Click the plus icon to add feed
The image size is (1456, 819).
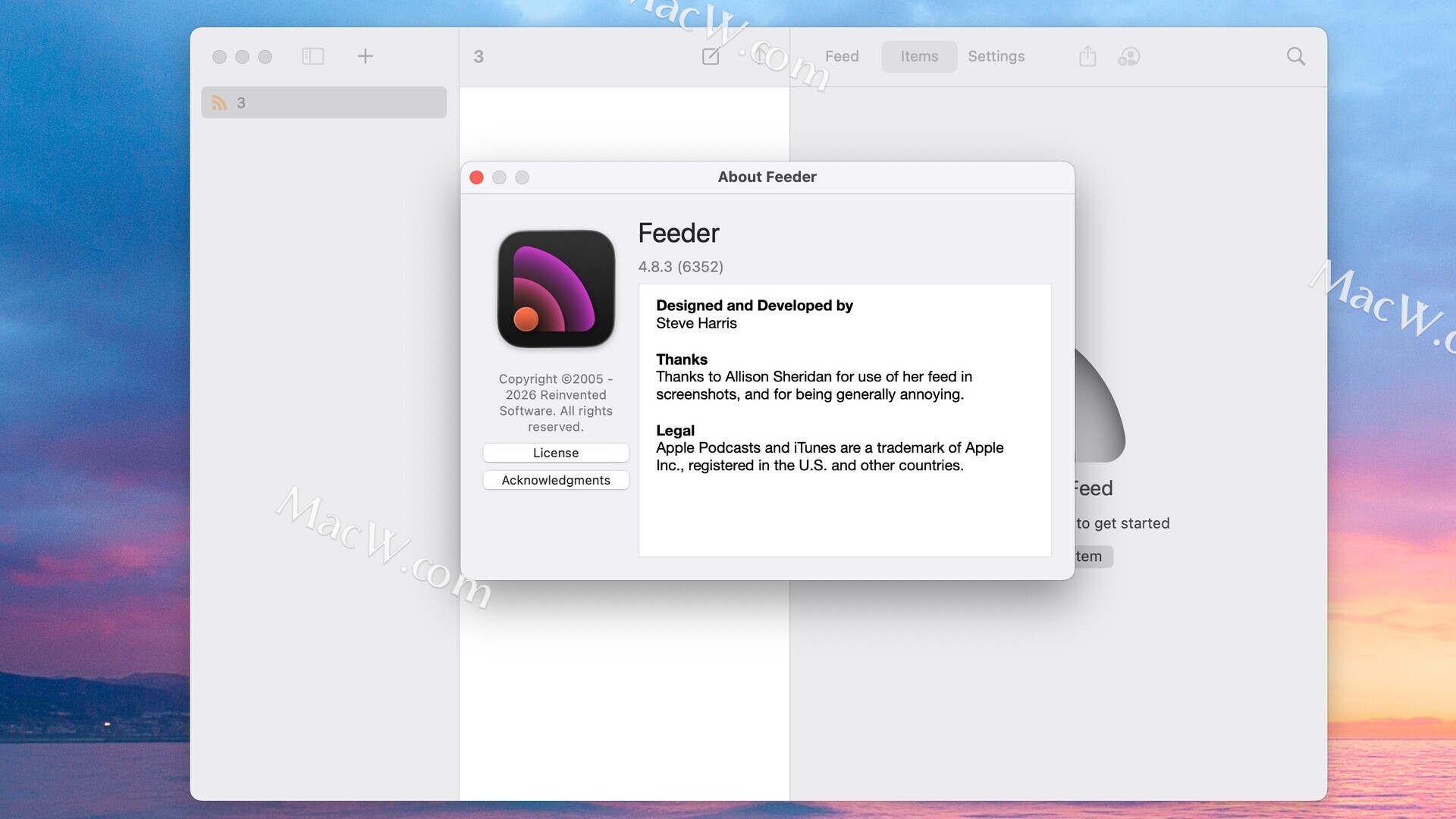[x=365, y=56]
